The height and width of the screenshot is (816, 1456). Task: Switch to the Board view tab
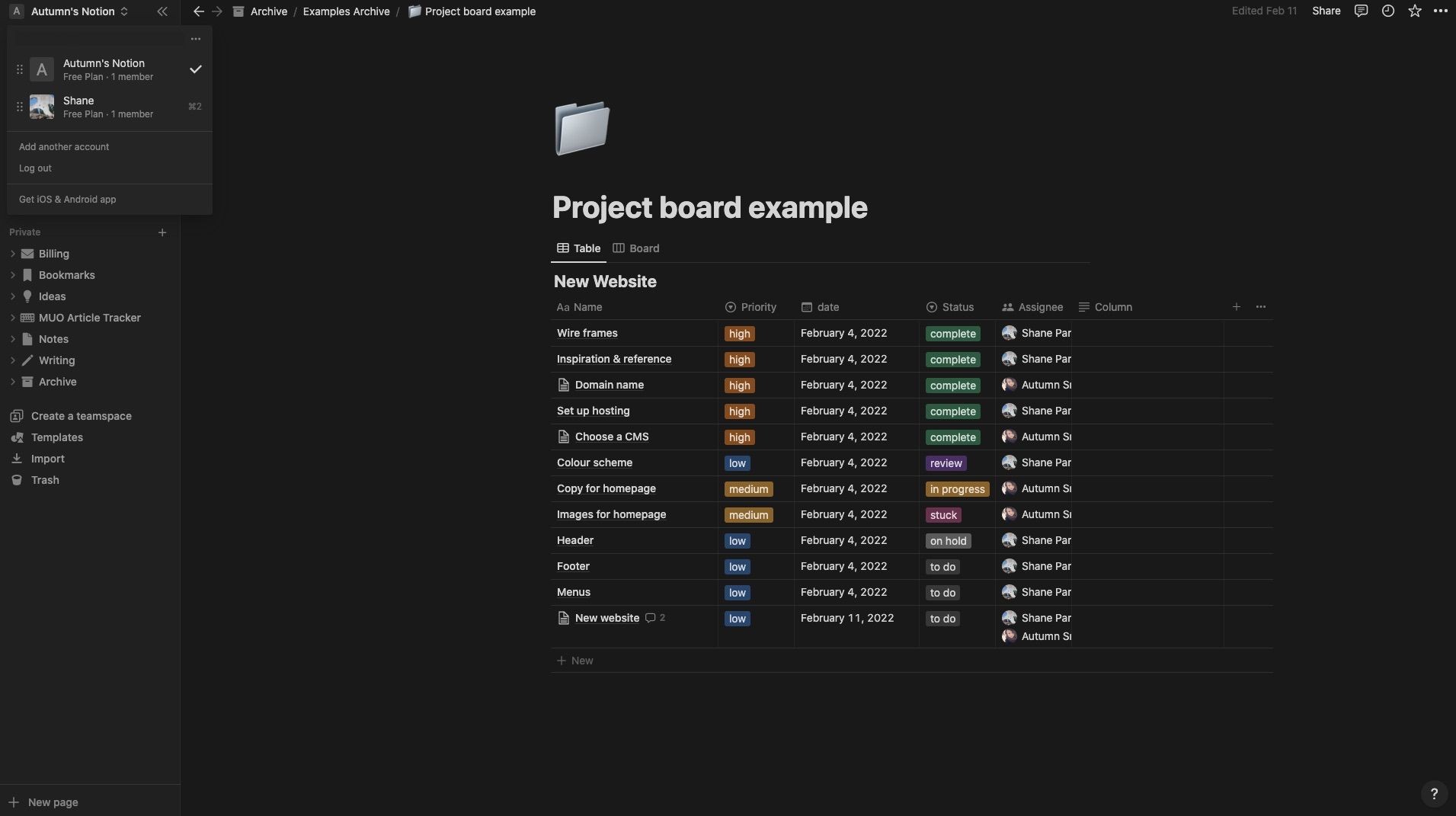(x=636, y=248)
